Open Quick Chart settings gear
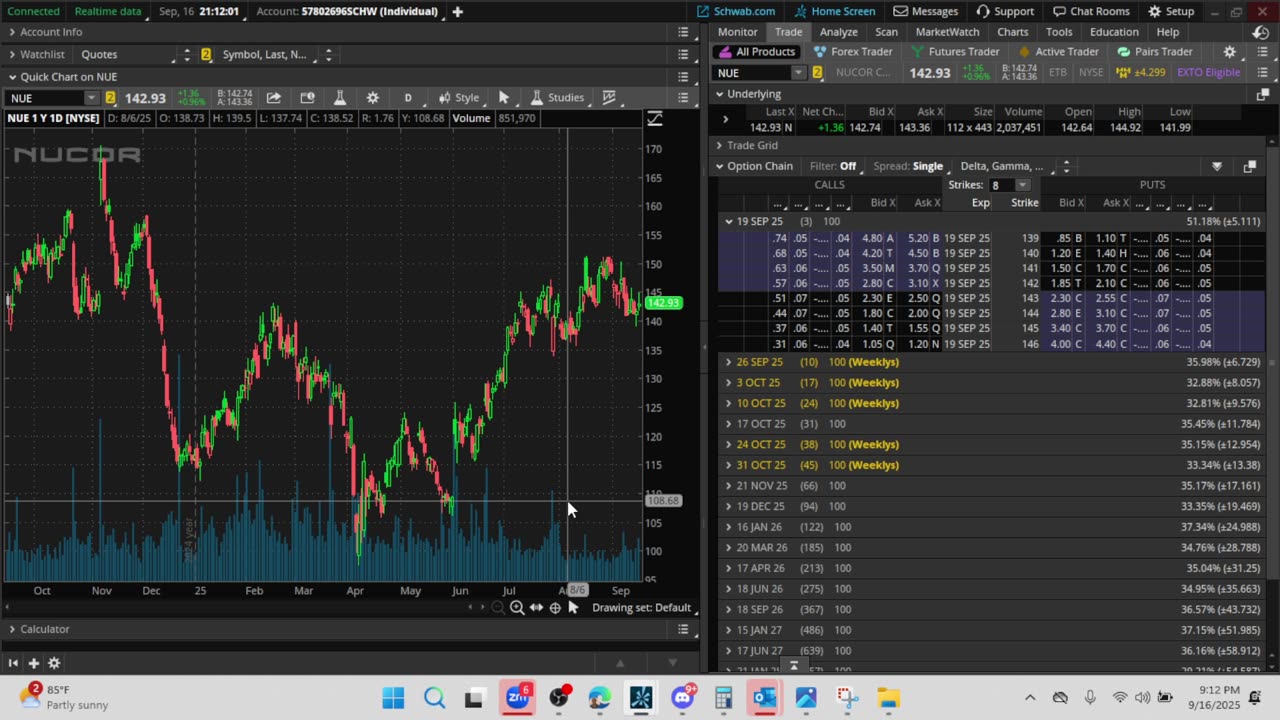Image resolution: width=1280 pixels, height=720 pixels. [373, 98]
